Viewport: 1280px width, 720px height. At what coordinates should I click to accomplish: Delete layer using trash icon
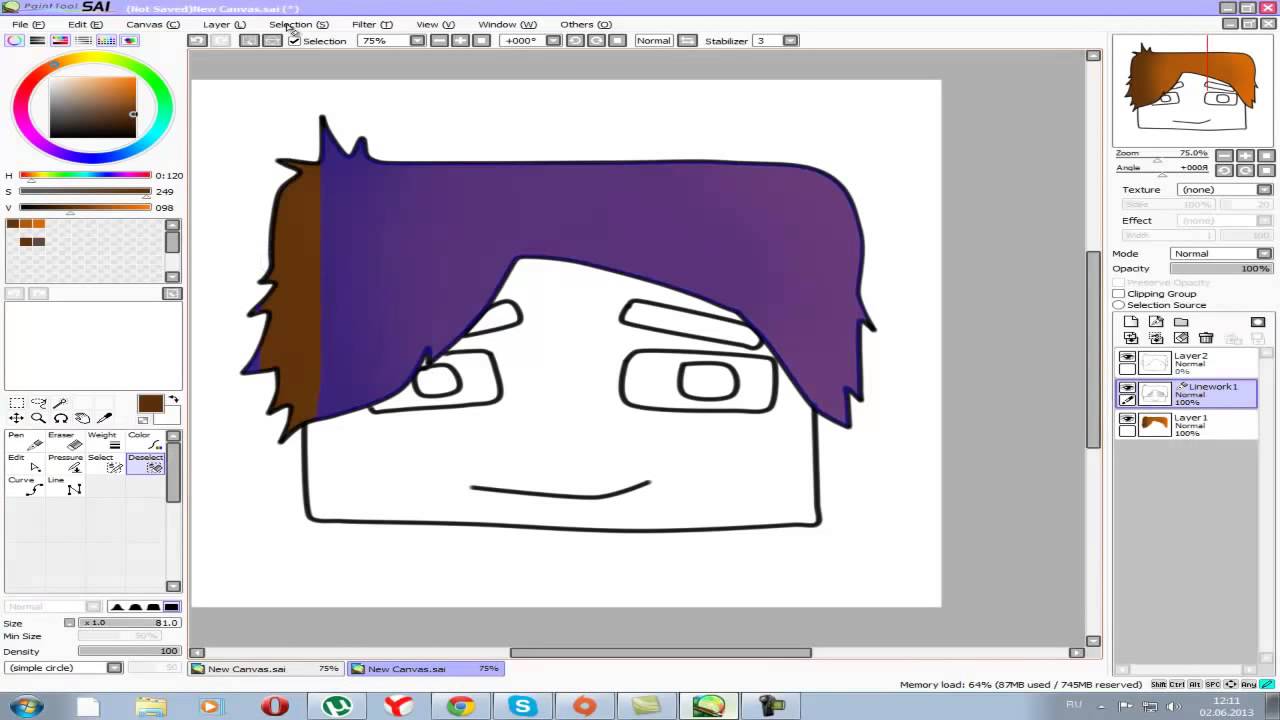pyautogui.click(x=1206, y=338)
